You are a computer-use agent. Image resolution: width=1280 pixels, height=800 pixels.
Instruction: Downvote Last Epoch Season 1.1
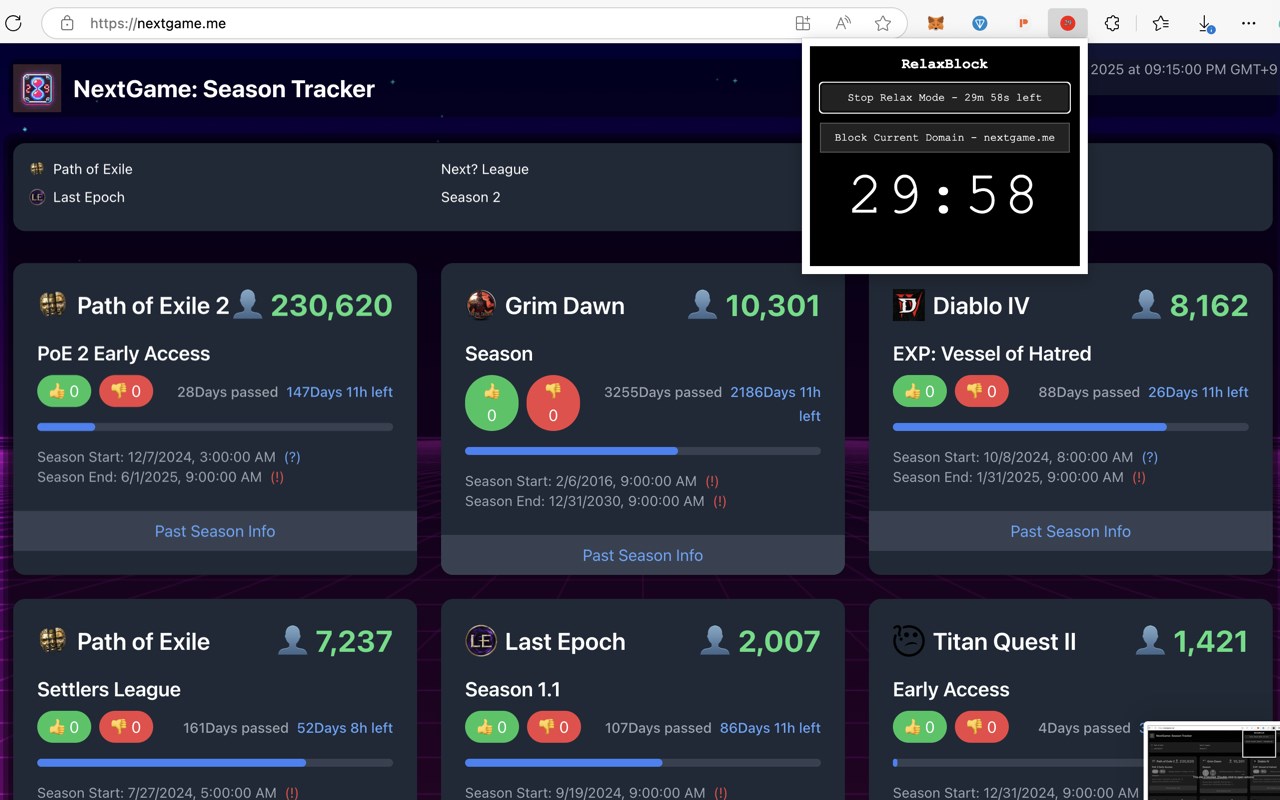tap(554, 727)
